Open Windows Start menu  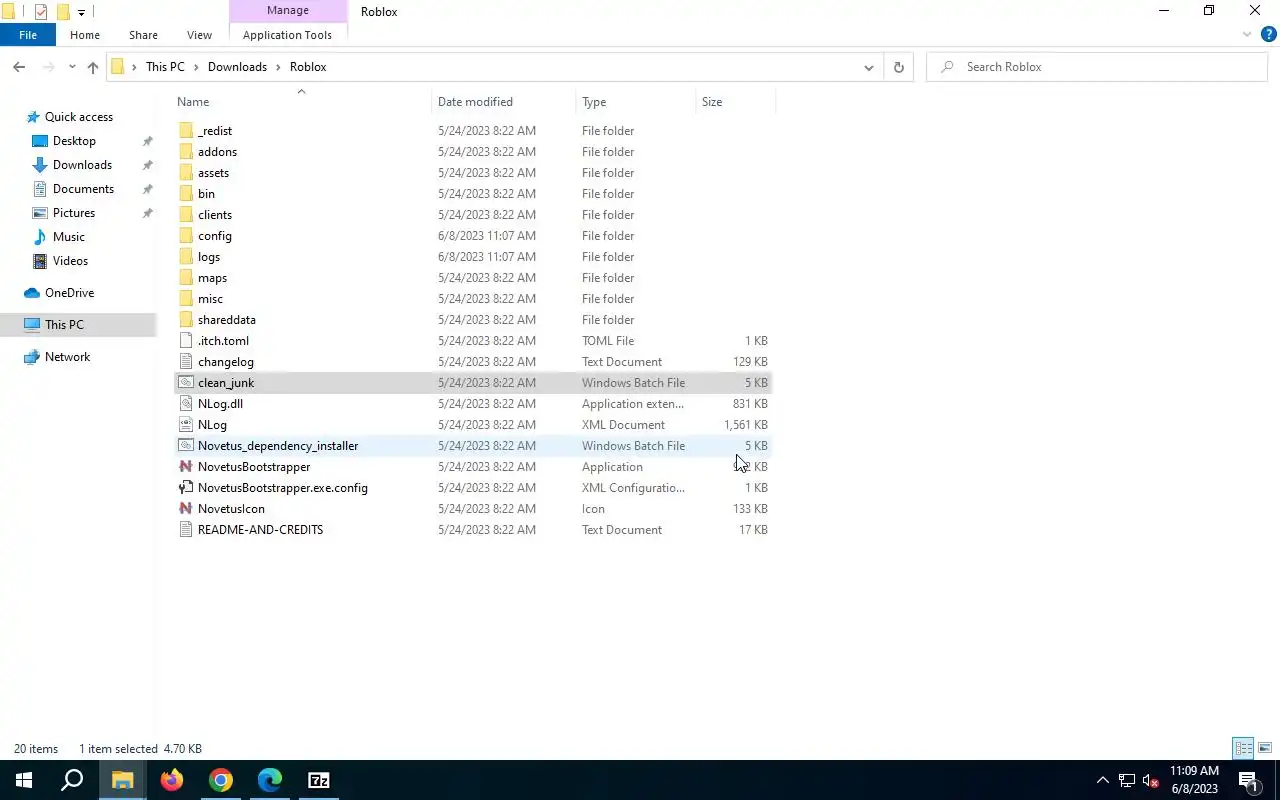pyautogui.click(x=24, y=780)
